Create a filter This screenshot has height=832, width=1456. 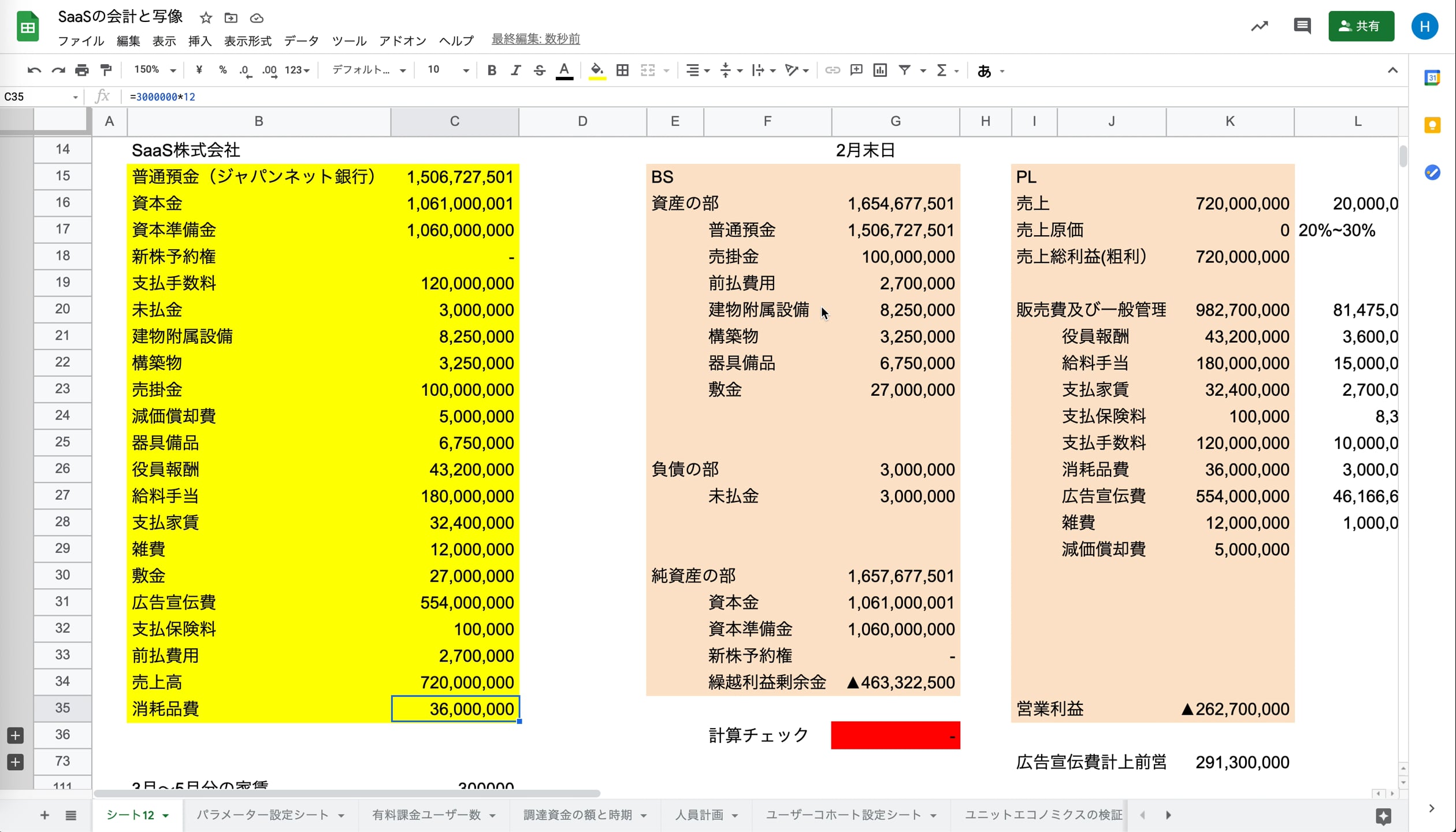[905, 70]
